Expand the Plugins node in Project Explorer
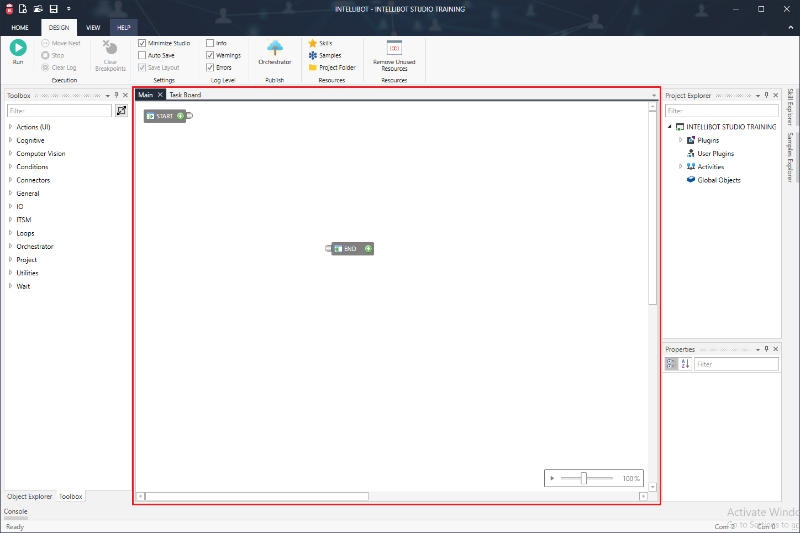Screen dimensions: 800x533 pyautogui.click(x=680, y=140)
